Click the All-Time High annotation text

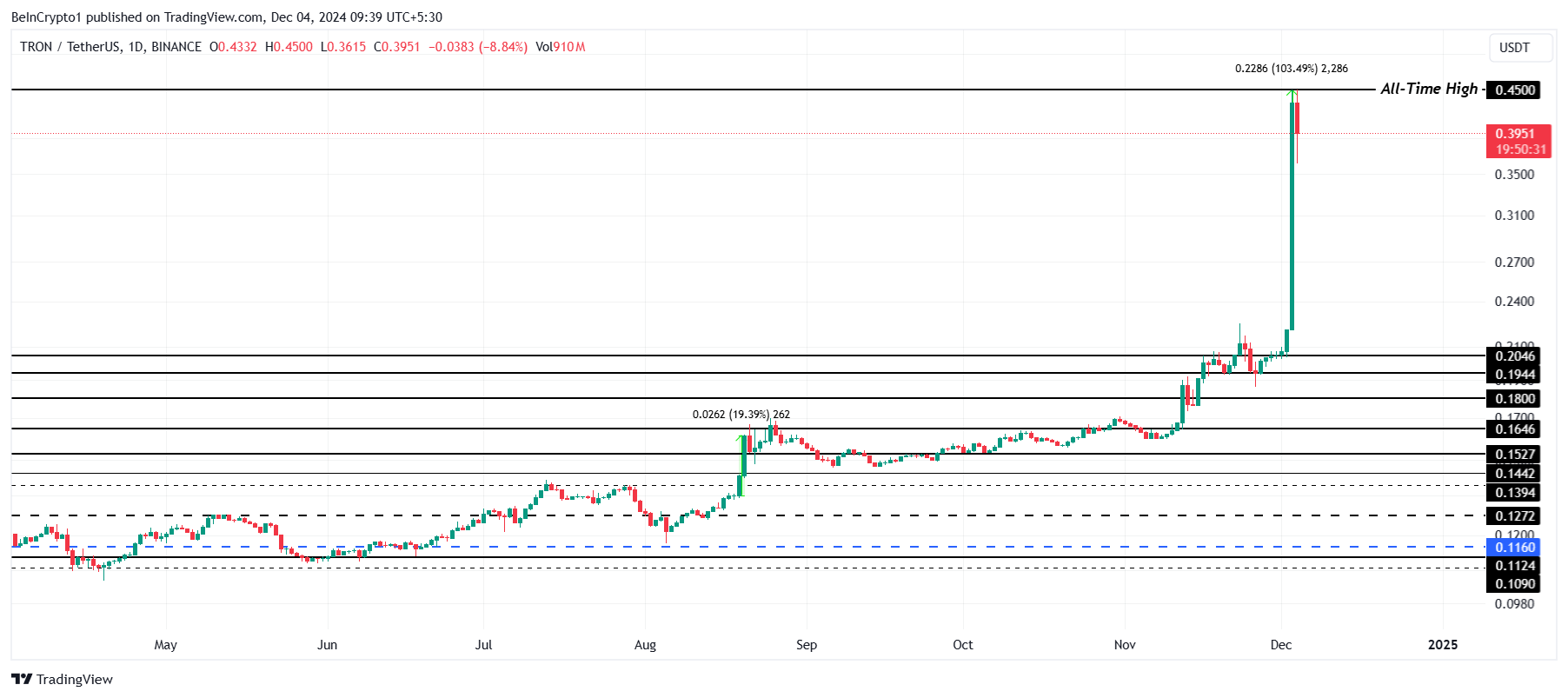[1429, 89]
